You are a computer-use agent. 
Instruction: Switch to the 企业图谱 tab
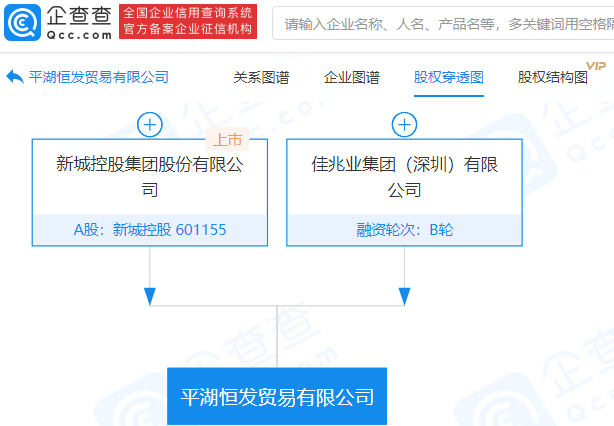[x=352, y=77]
